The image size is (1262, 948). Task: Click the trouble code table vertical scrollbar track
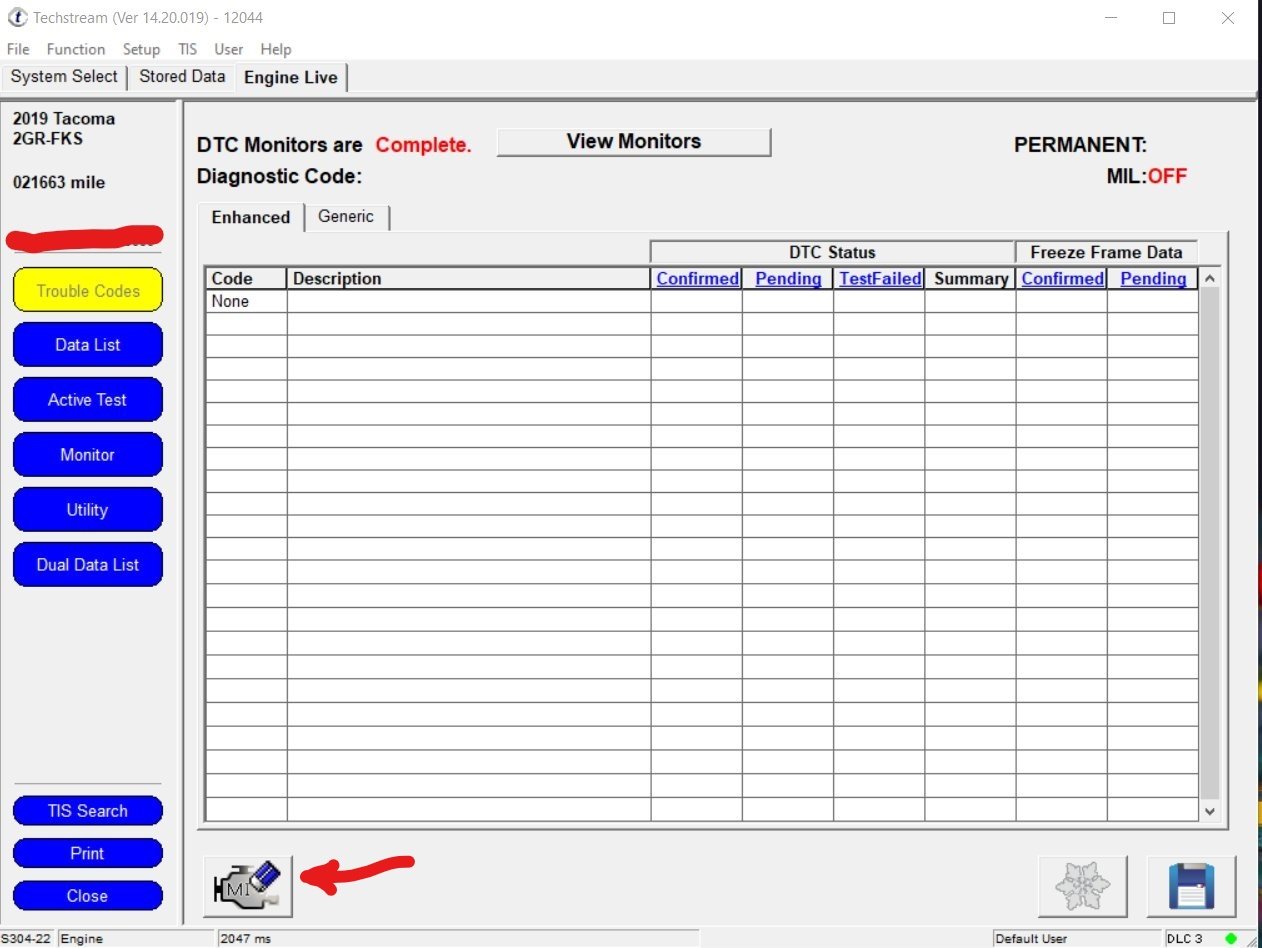point(1210,545)
